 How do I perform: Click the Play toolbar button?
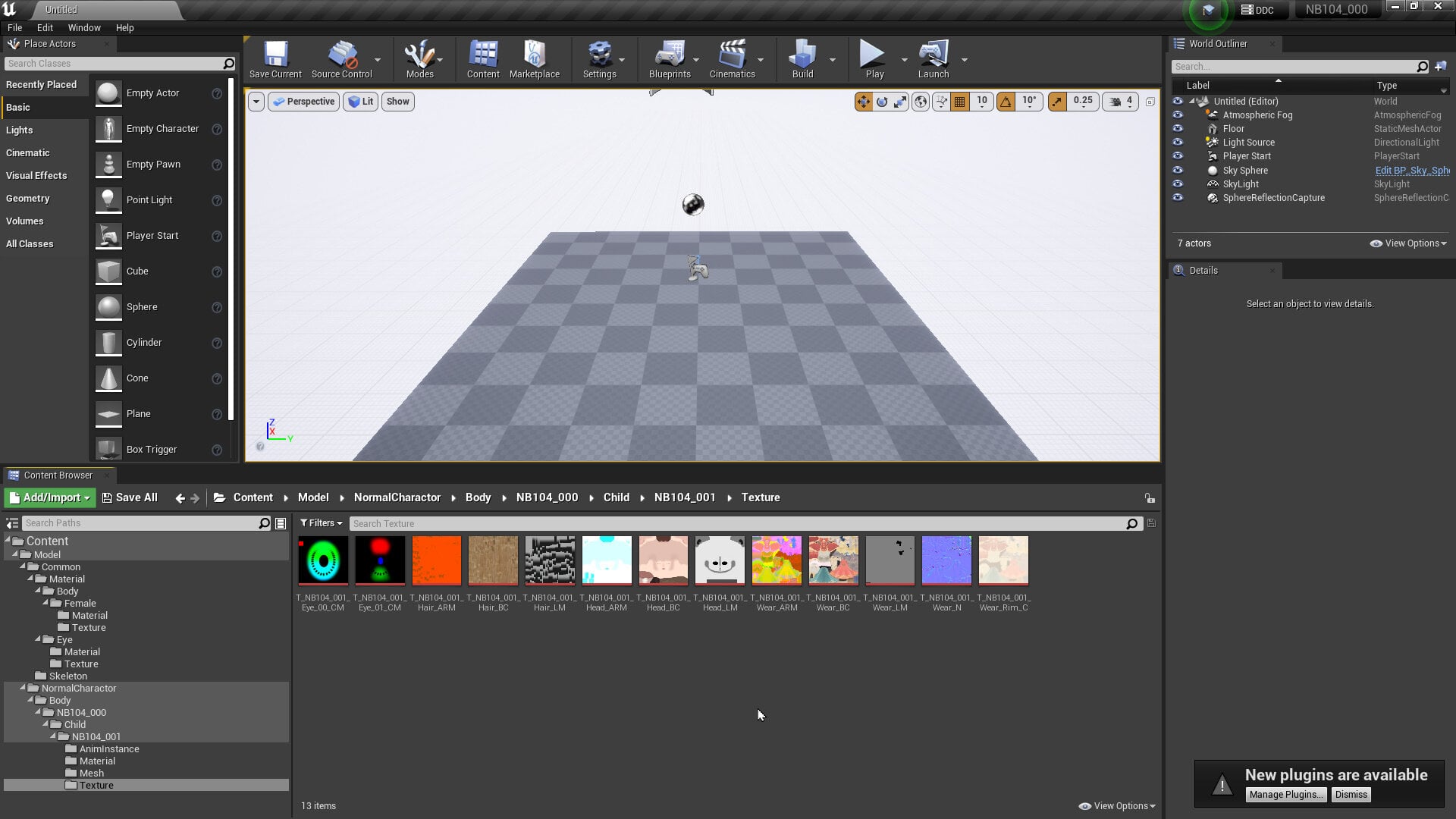tap(874, 59)
